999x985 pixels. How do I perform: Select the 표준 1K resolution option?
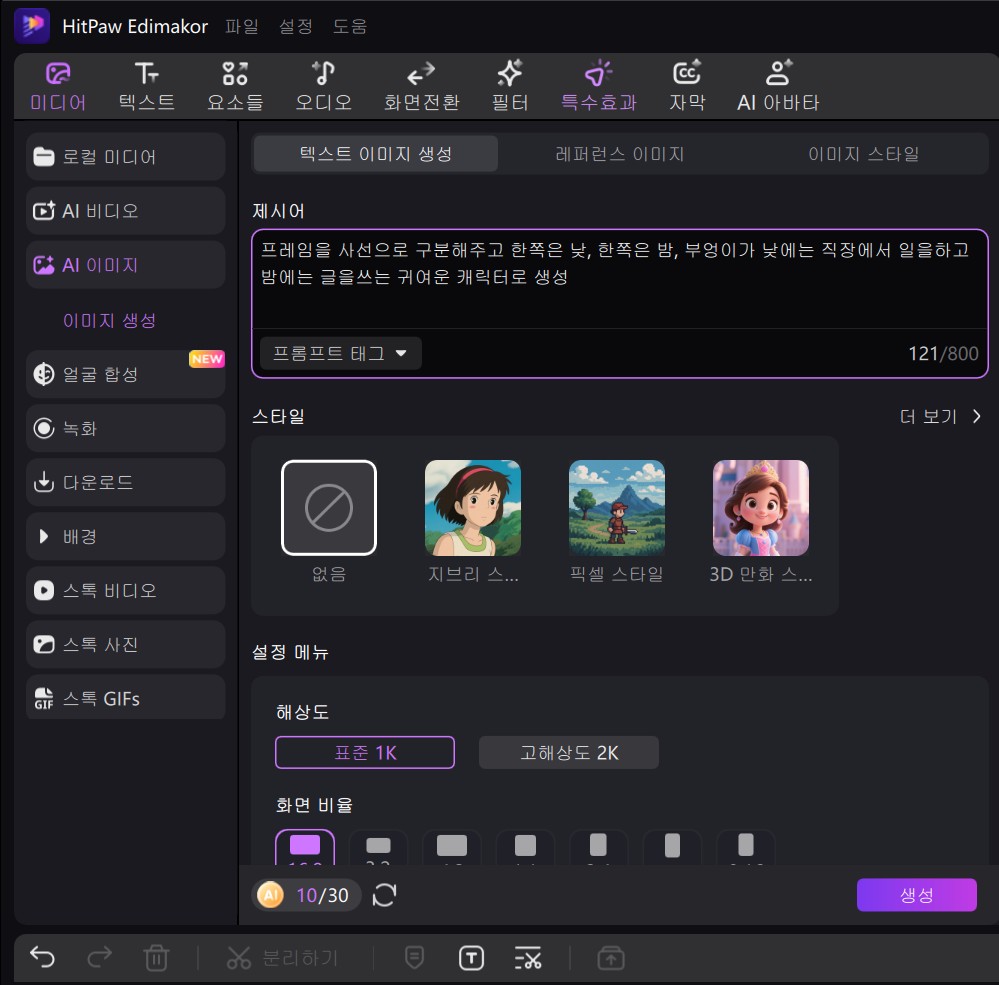tap(364, 752)
